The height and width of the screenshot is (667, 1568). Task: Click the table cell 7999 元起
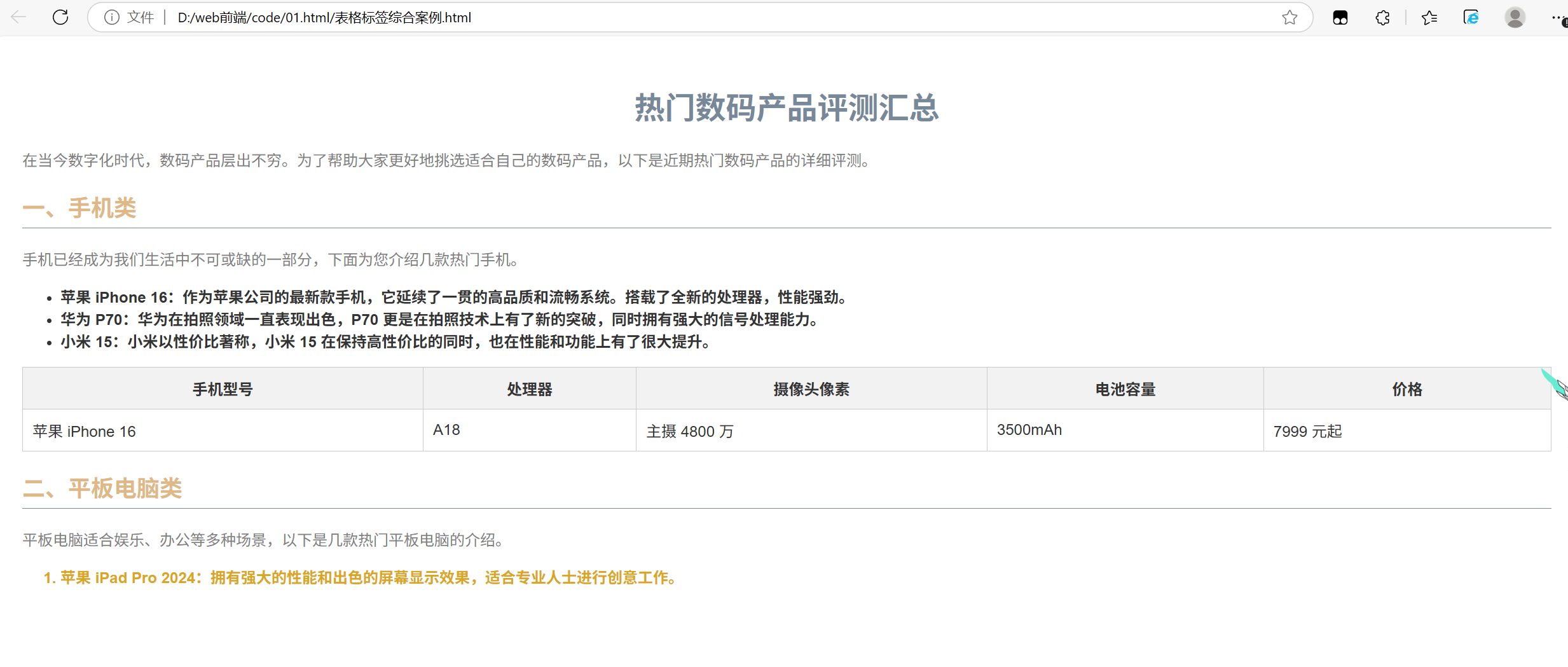pyautogui.click(x=1407, y=430)
